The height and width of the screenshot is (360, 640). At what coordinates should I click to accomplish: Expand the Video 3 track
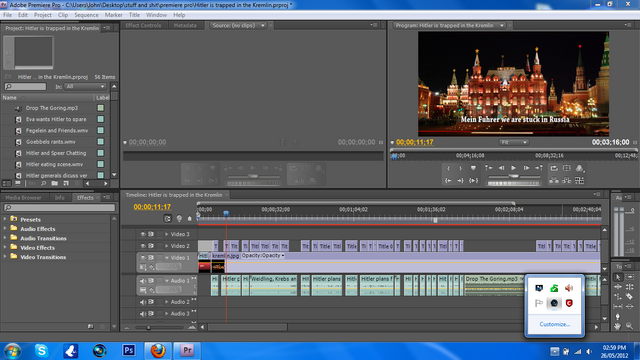pyautogui.click(x=167, y=234)
